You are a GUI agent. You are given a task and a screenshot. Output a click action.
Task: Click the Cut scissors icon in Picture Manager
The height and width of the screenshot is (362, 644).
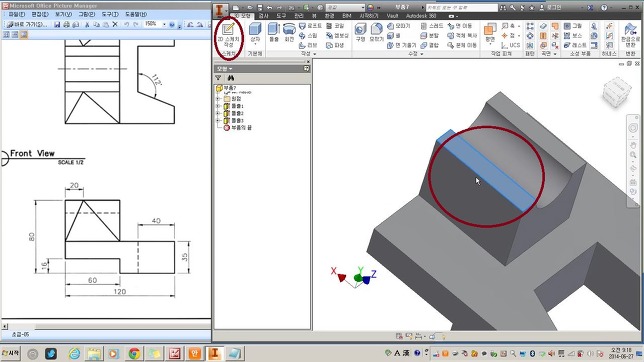[87, 25]
